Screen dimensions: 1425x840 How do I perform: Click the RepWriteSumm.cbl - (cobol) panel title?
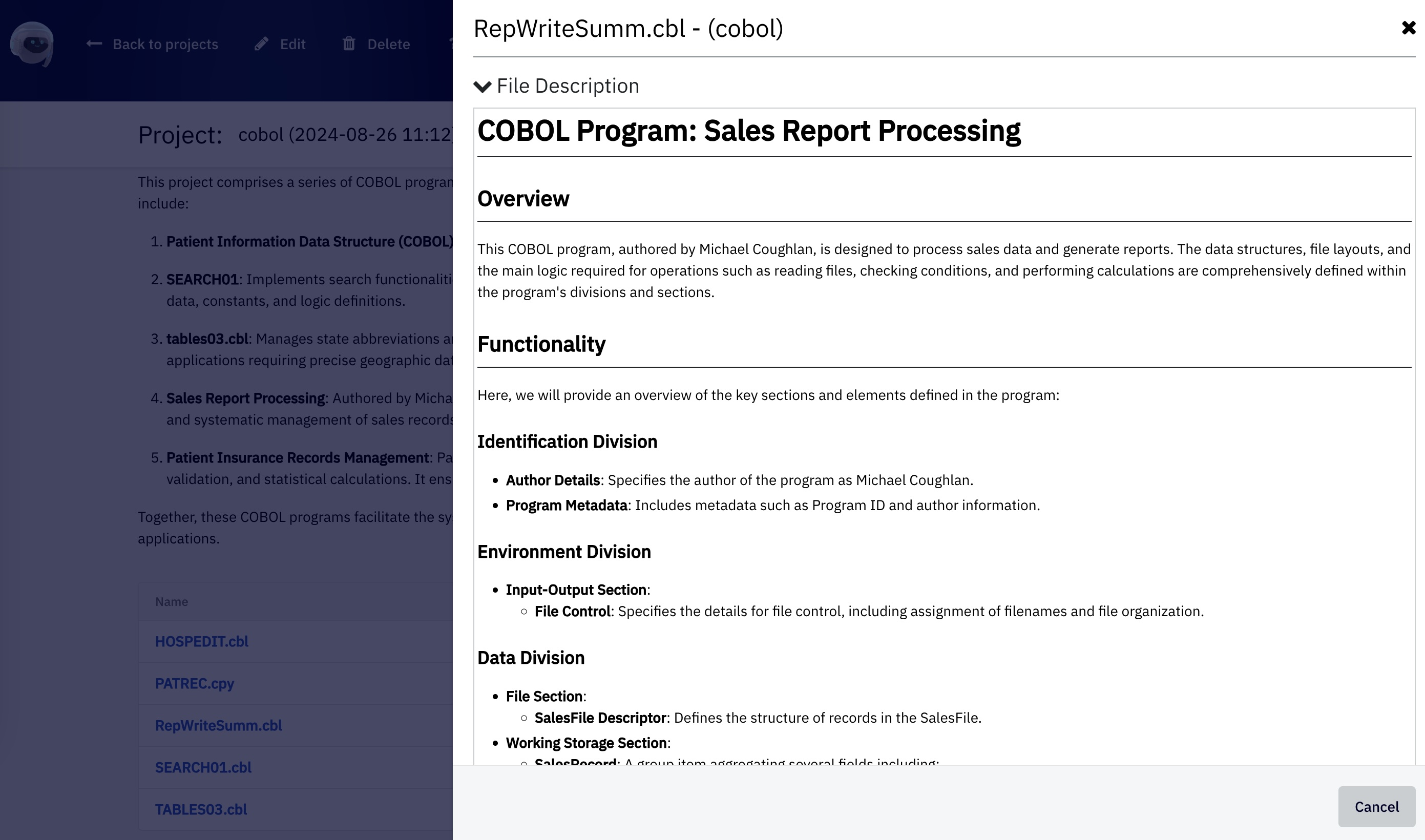(x=628, y=28)
